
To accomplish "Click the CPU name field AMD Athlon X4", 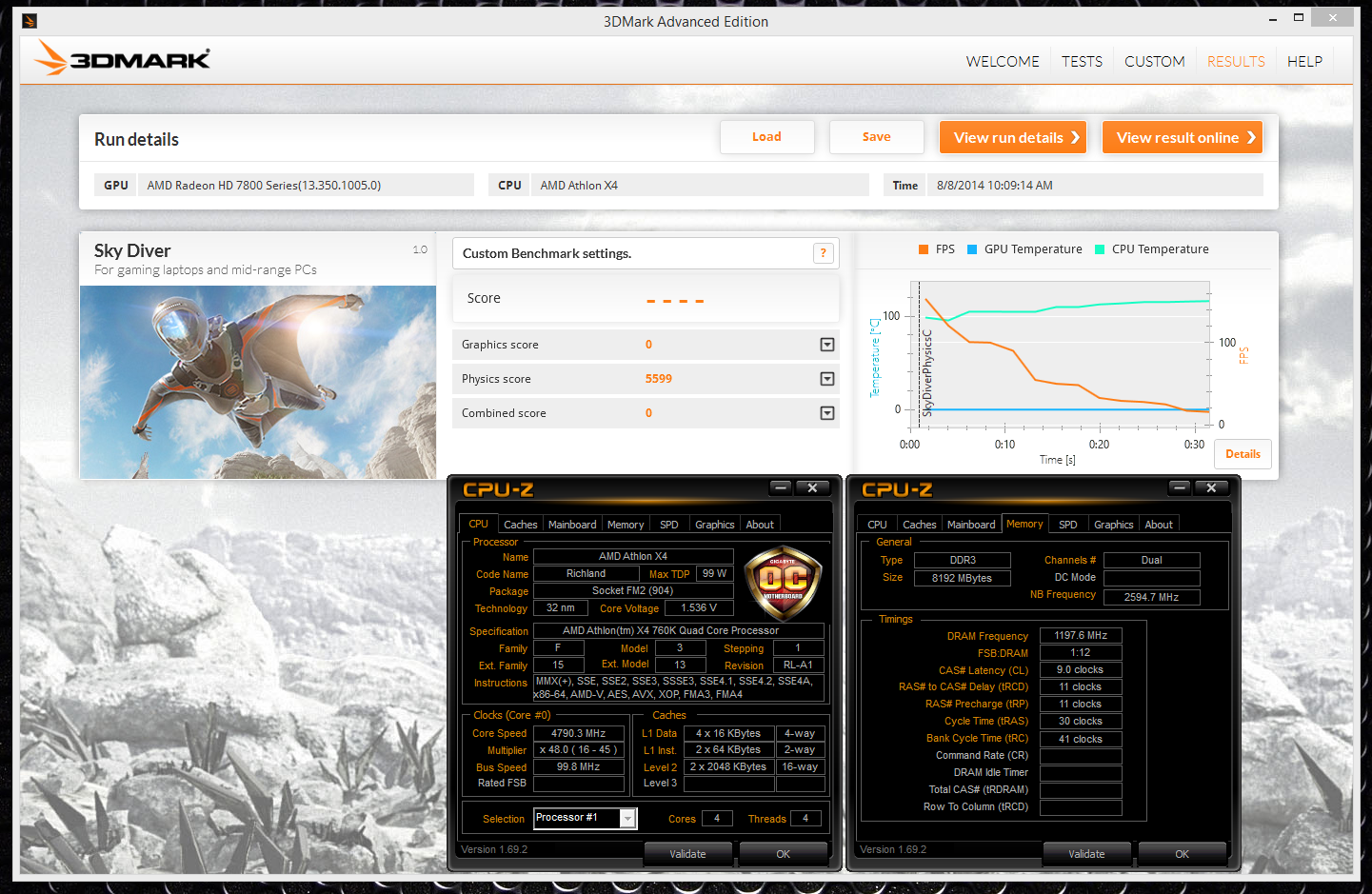I will click(x=633, y=556).
